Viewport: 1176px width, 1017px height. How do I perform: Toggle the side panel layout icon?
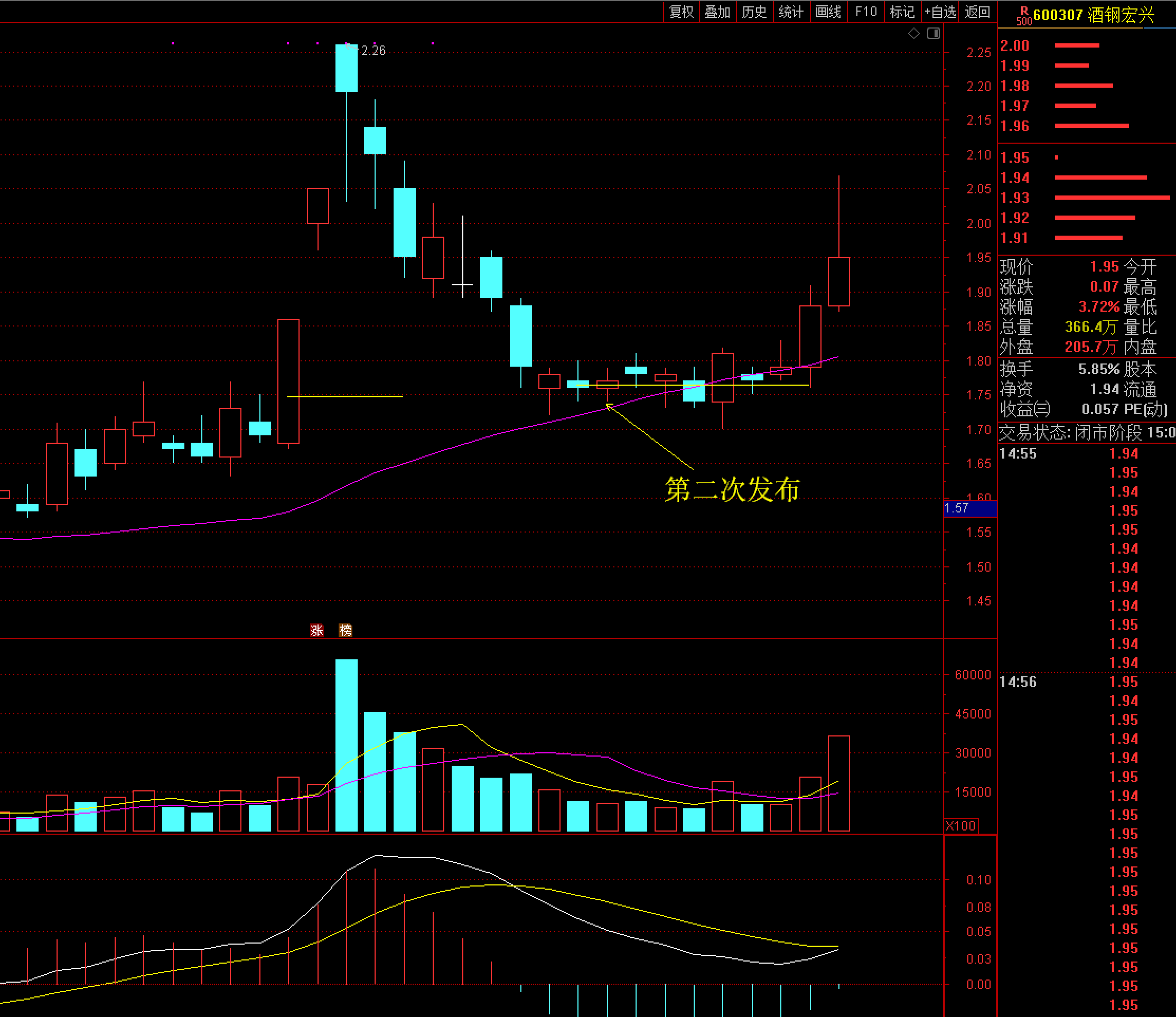(x=934, y=33)
